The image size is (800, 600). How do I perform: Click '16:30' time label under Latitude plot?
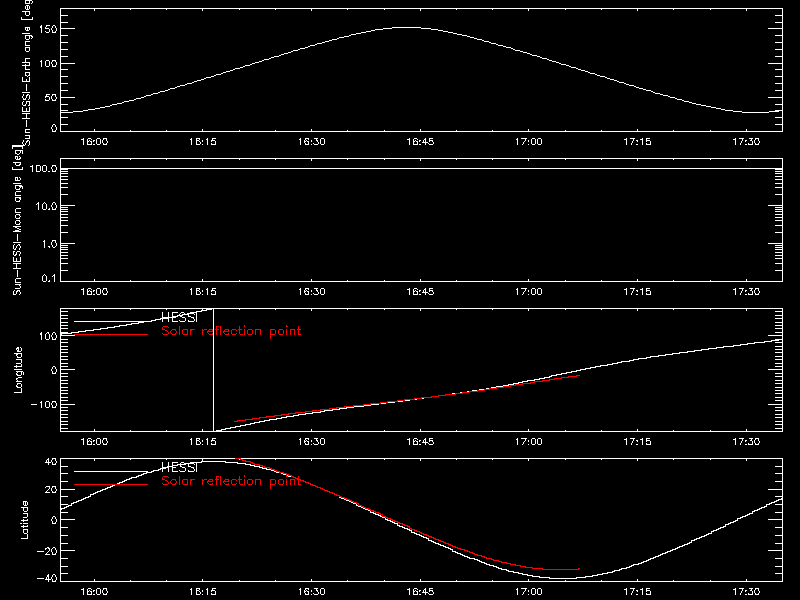tap(311, 591)
